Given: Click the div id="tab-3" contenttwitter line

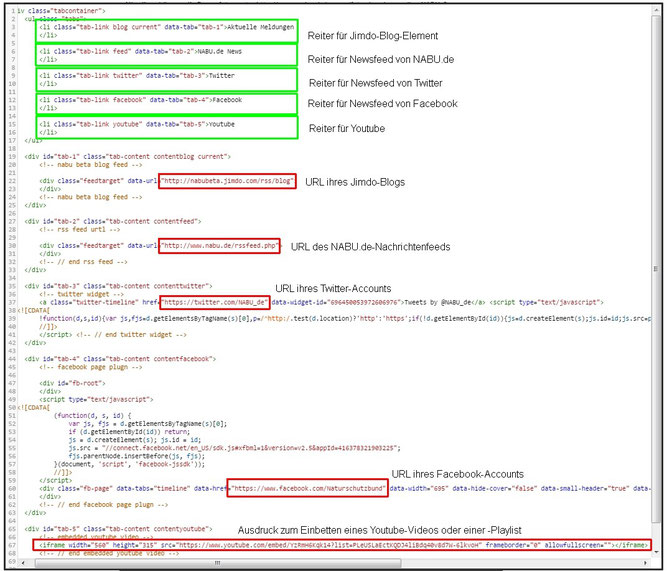Looking at the screenshot, I should [118, 286].
